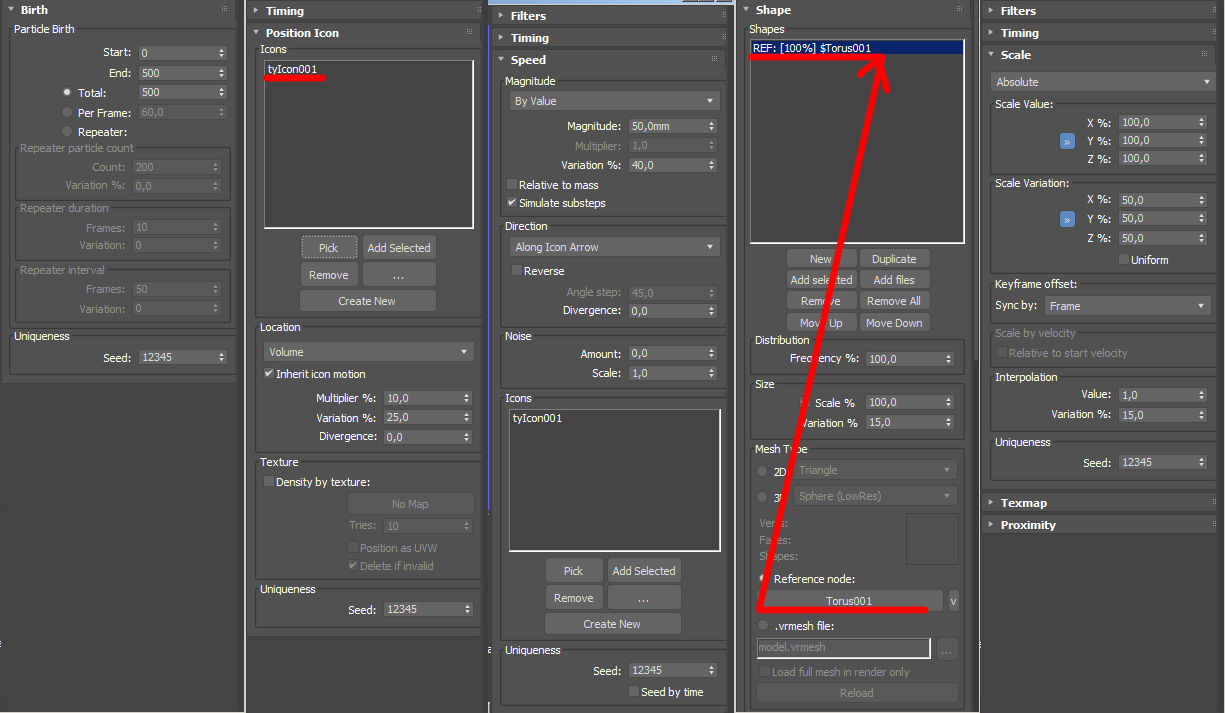Viewport: 1225px width, 713px height.
Task: Click the grip handle on the Birth rollout header
Action: [x=225, y=9]
